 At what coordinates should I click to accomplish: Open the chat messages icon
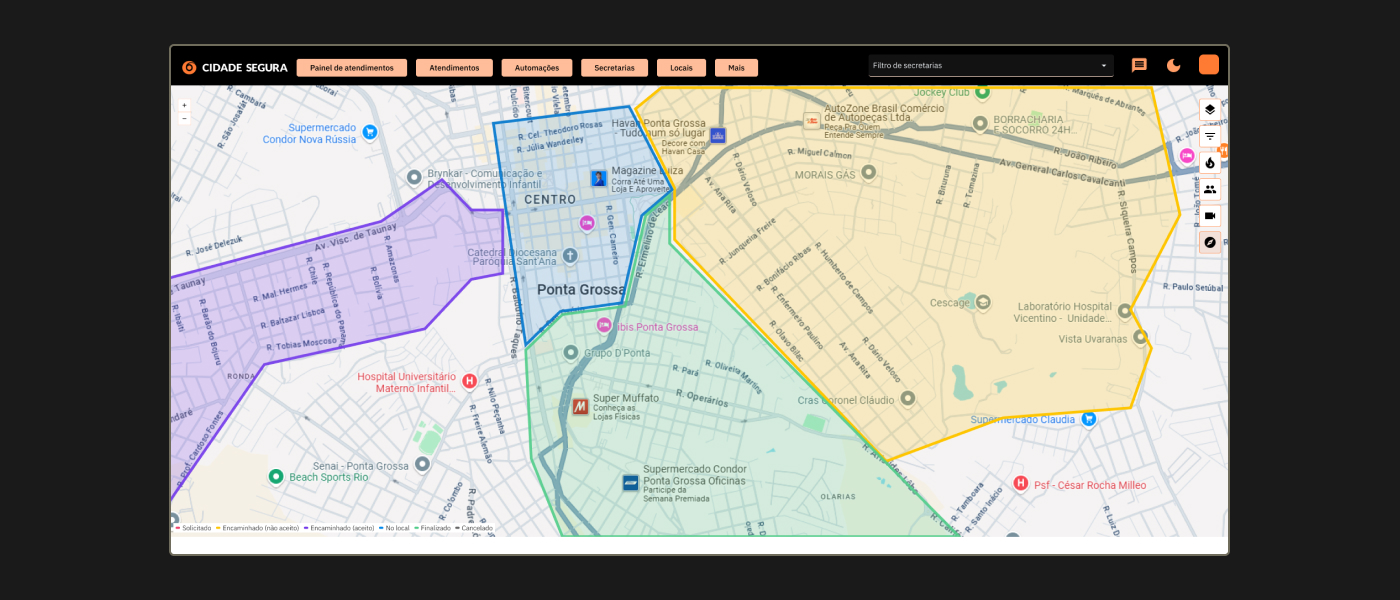[1139, 65]
